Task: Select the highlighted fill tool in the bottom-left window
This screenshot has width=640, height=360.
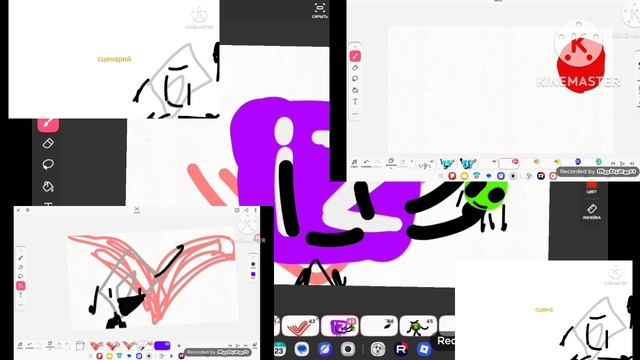Action: click(20, 286)
